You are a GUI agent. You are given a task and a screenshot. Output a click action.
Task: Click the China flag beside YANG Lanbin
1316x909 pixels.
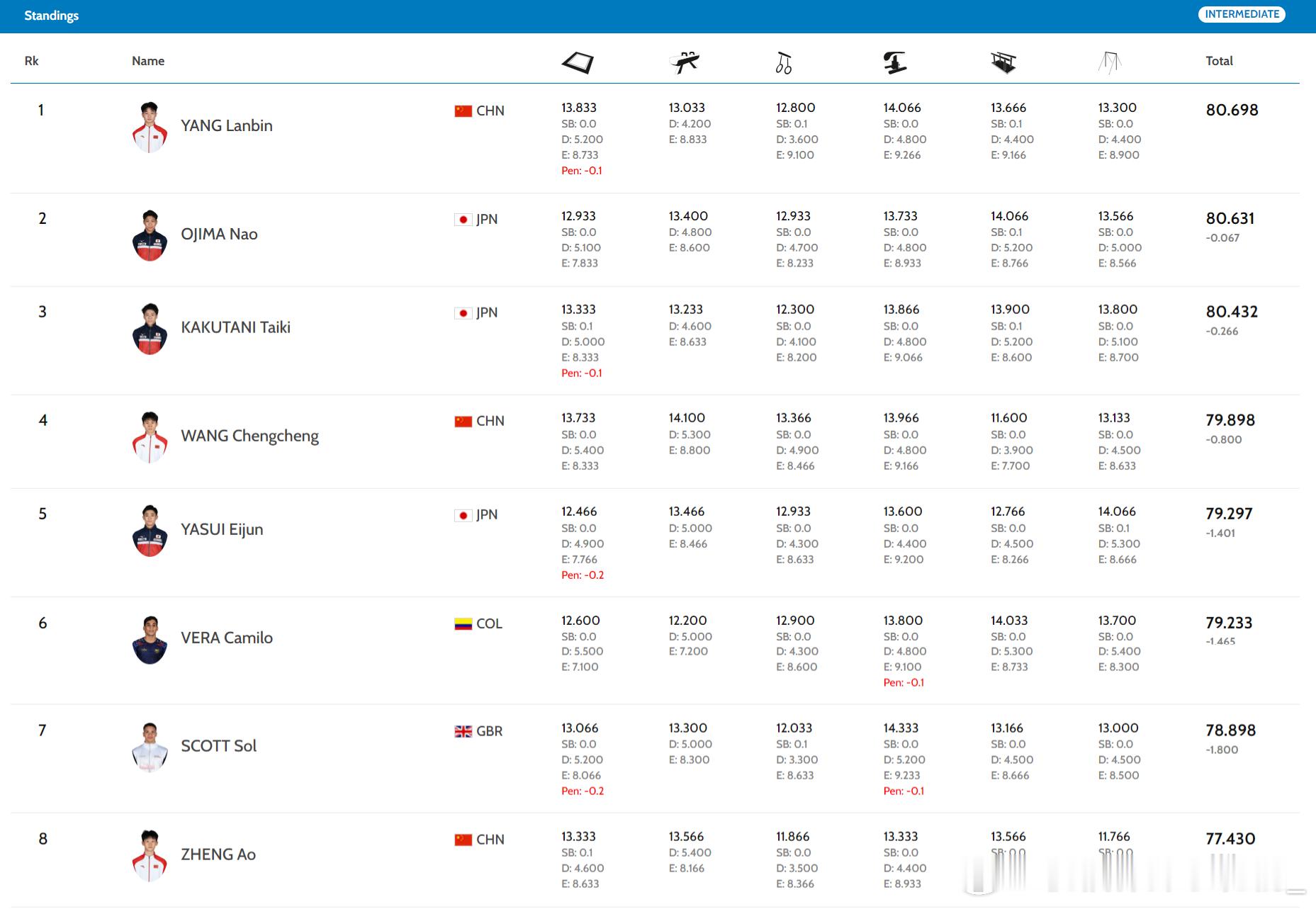point(463,111)
